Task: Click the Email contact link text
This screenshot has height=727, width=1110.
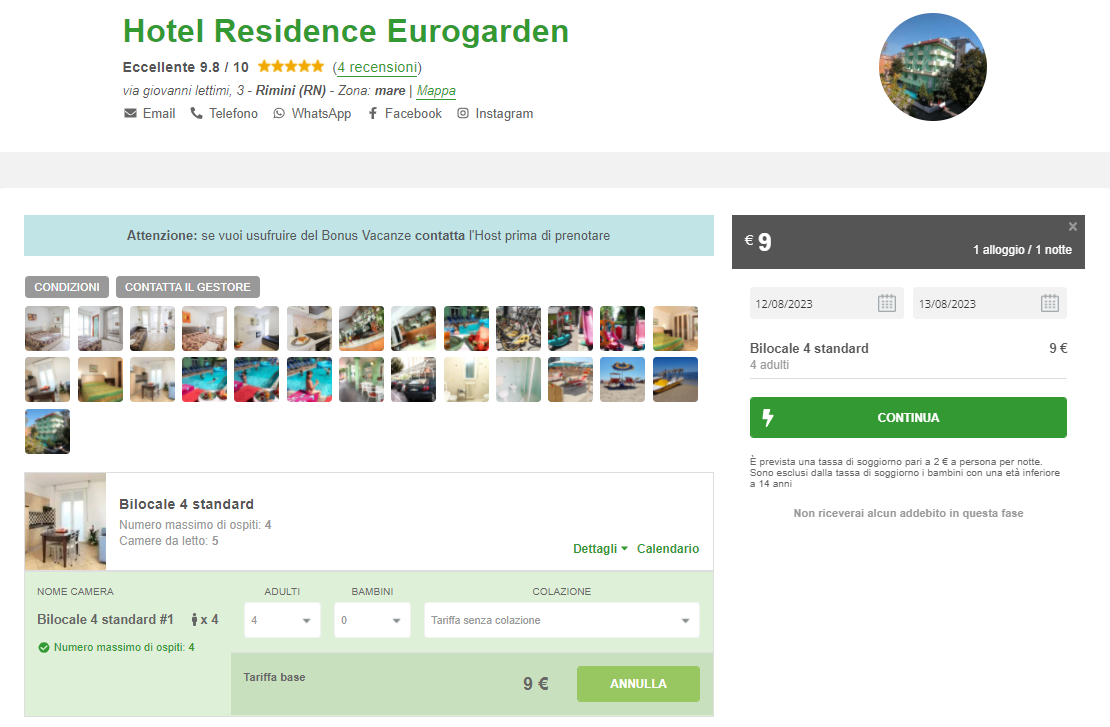Action: click(159, 113)
